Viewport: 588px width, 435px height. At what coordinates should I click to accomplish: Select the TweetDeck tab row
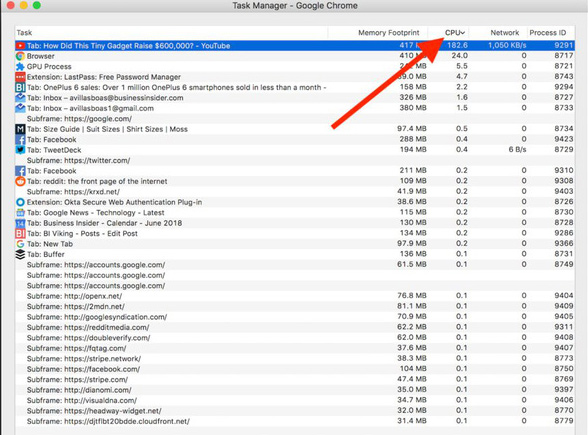click(x=295, y=150)
